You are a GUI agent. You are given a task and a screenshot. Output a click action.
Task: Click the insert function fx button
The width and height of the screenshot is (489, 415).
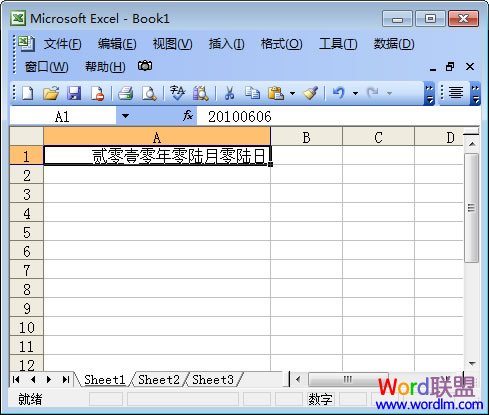tap(188, 116)
